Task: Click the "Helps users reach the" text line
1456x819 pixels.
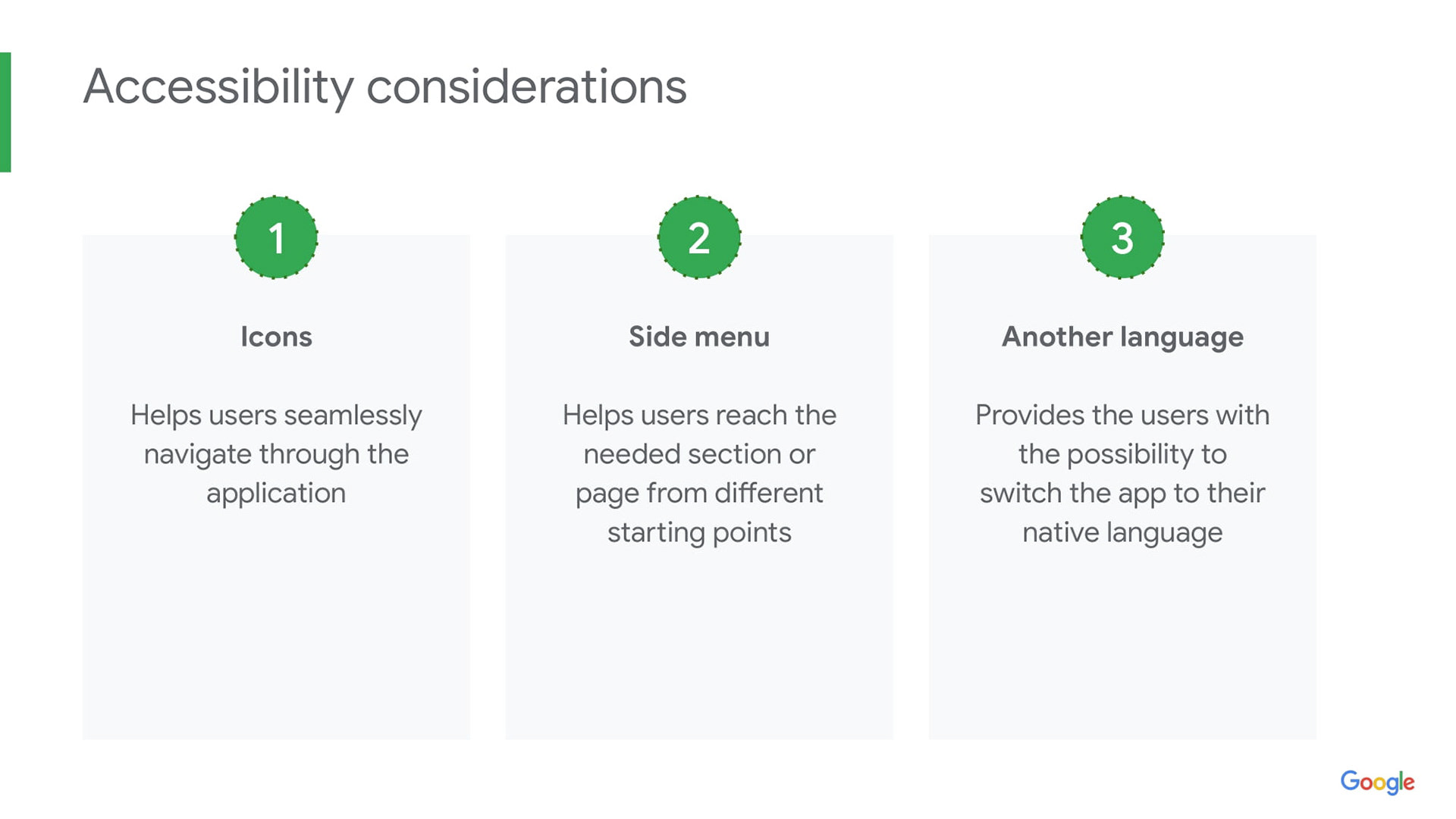Action: tap(699, 416)
